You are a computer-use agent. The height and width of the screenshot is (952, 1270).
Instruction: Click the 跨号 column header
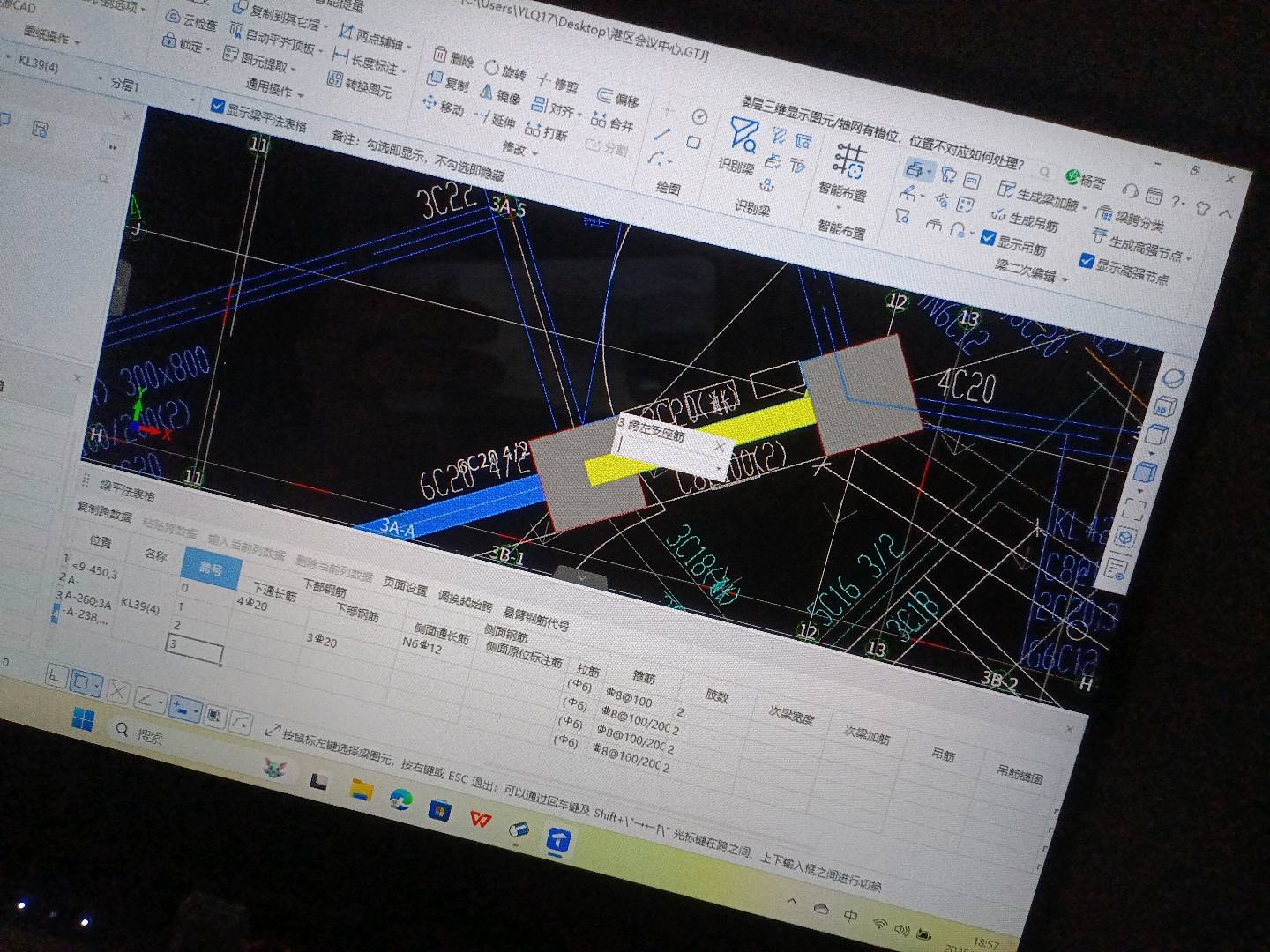pos(210,569)
